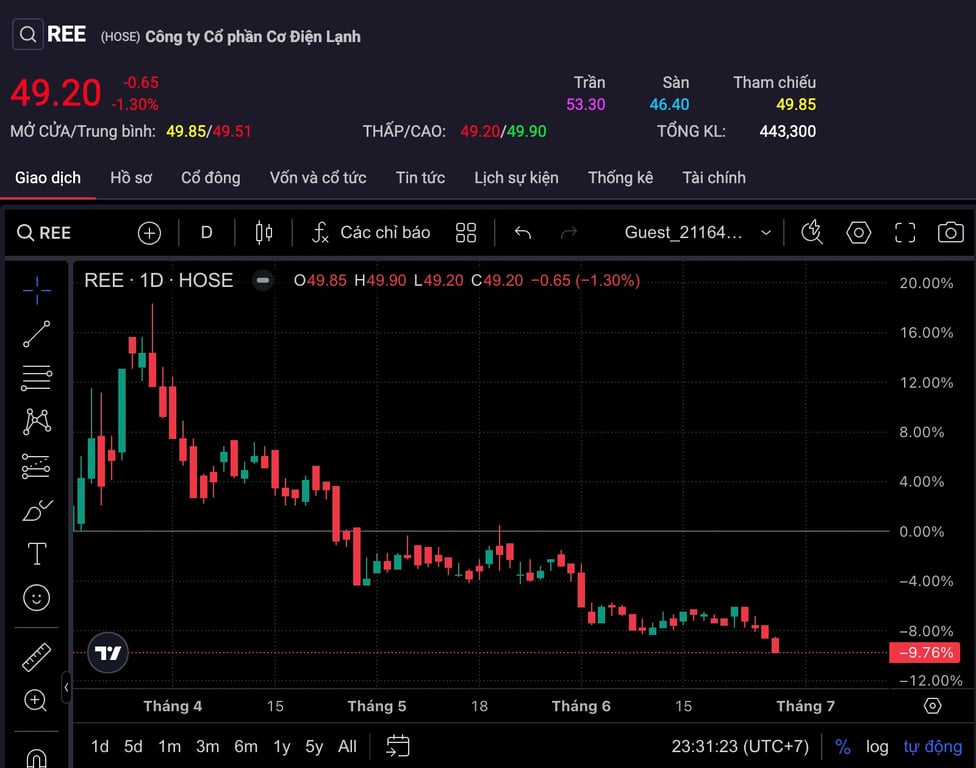Select the forecasting and measurement tool
Image resolution: width=976 pixels, height=768 pixels.
[36, 466]
